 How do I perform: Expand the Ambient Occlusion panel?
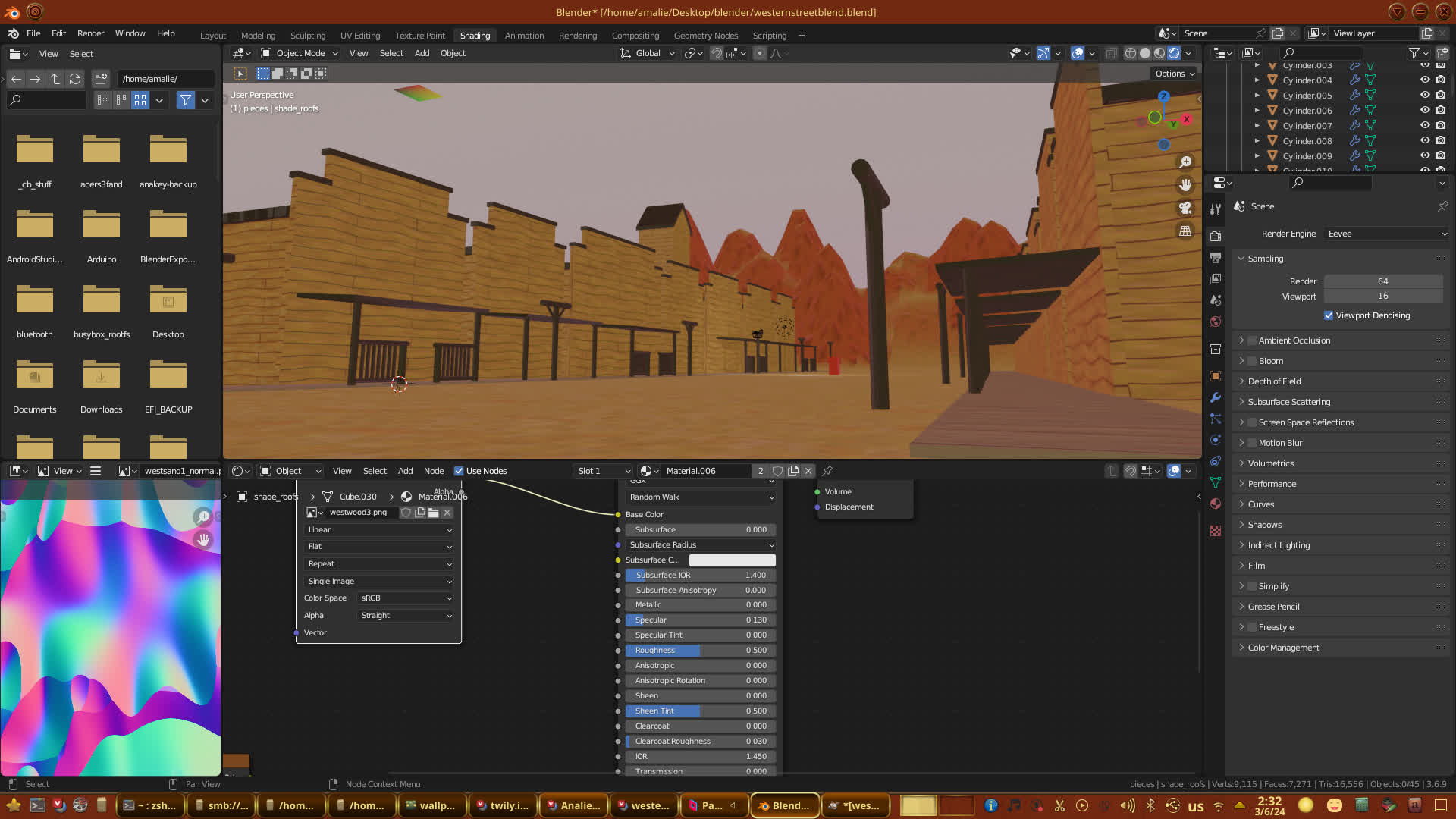[1294, 340]
